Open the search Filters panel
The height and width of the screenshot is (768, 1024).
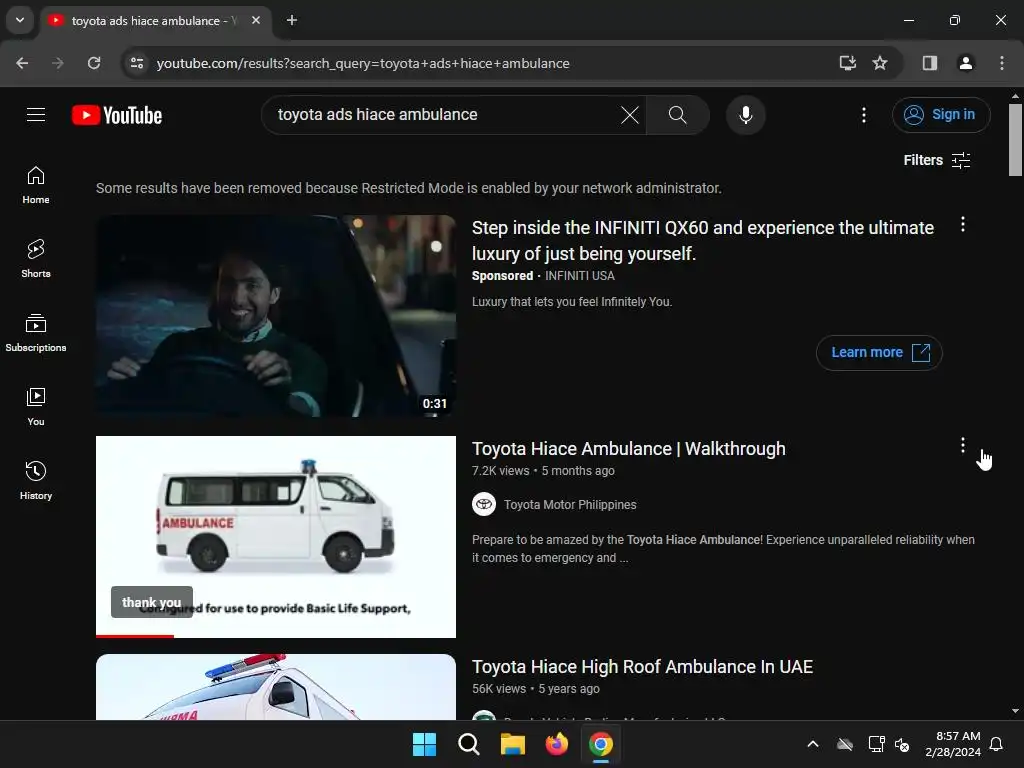936,160
